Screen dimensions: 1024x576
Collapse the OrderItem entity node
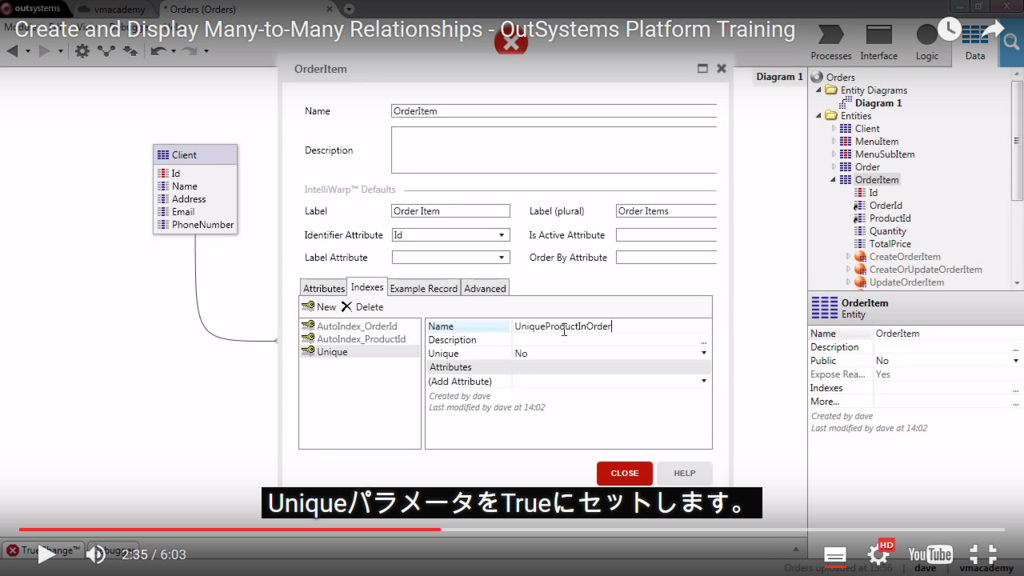833,180
